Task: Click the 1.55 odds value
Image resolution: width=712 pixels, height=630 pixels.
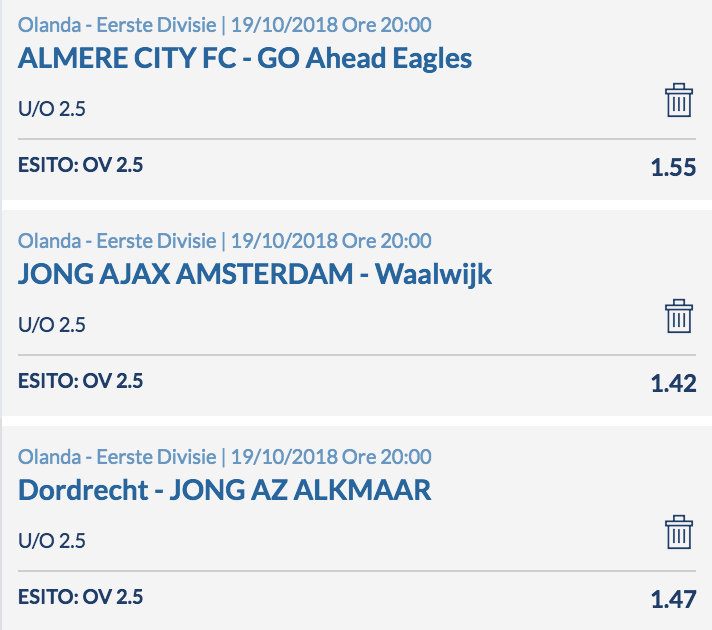Action: click(x=673, y=167)
